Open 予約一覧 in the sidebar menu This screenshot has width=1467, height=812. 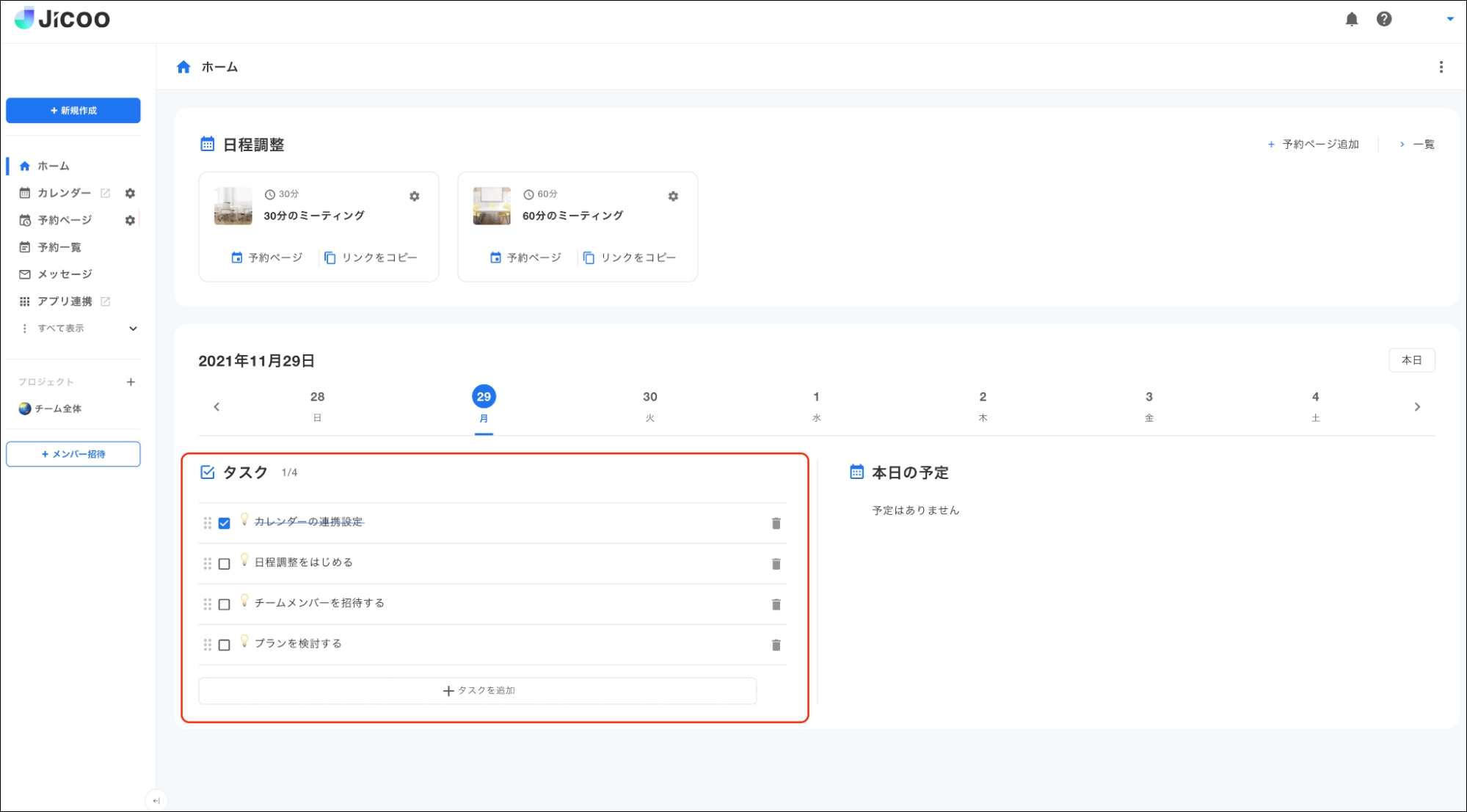pos(59,247)
